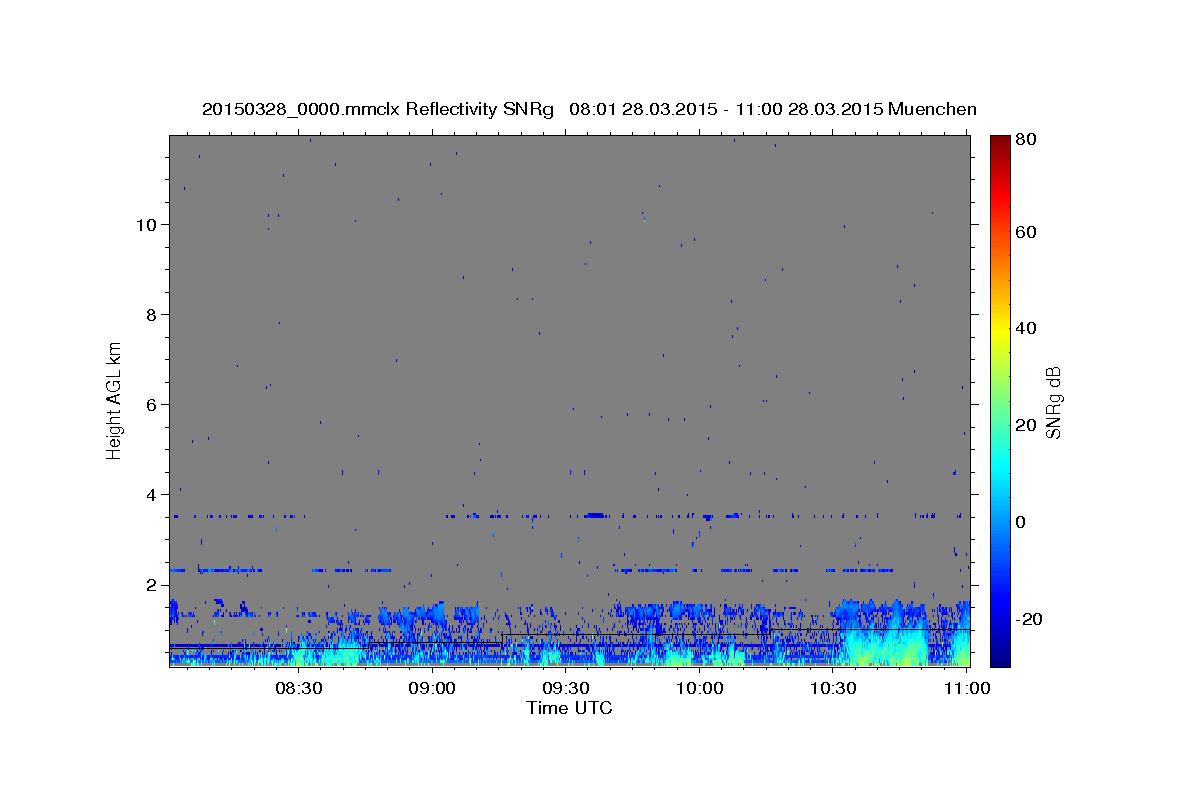Click the height axis value 2
1200x800 pixels.
point(149,584)
